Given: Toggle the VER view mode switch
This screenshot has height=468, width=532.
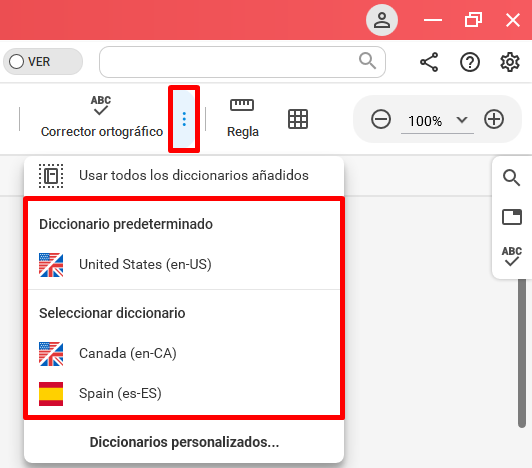Looking at the screenshot, I should tap(43, 62).
